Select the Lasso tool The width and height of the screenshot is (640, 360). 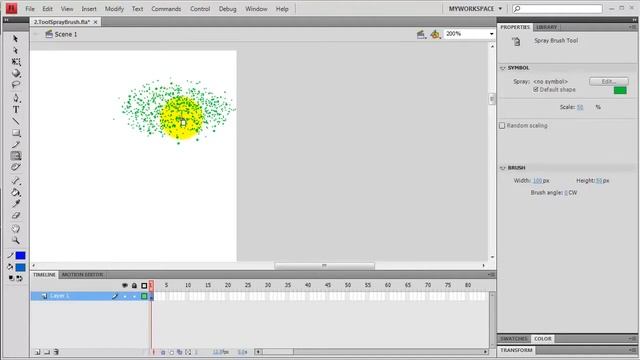click(x=16, y=85)
